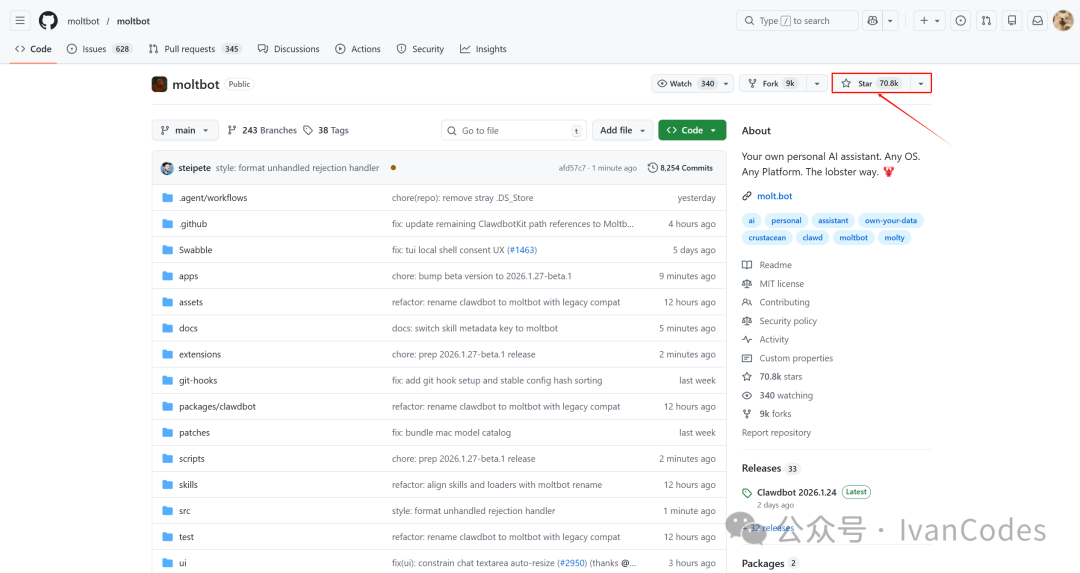Open the #2950 pull request link

(572, 563)
